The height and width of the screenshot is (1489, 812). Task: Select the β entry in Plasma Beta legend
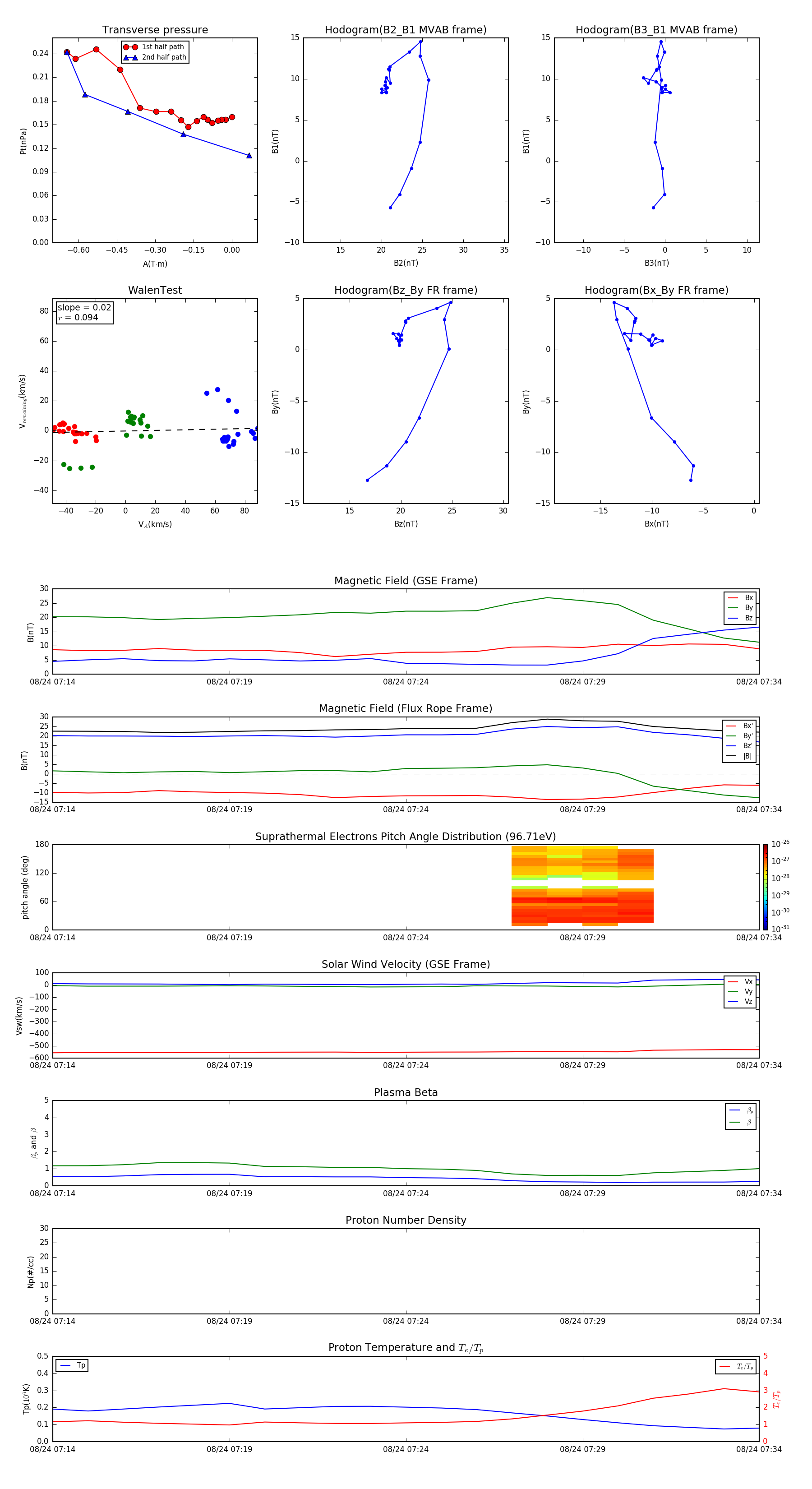click(x=741, y=1122)
